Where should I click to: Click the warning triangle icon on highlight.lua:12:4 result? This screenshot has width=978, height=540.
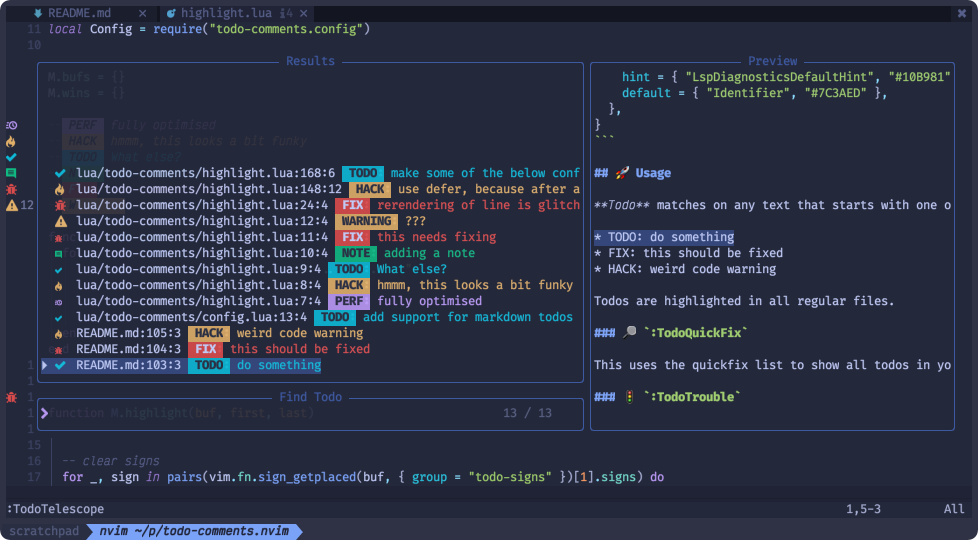61,221
